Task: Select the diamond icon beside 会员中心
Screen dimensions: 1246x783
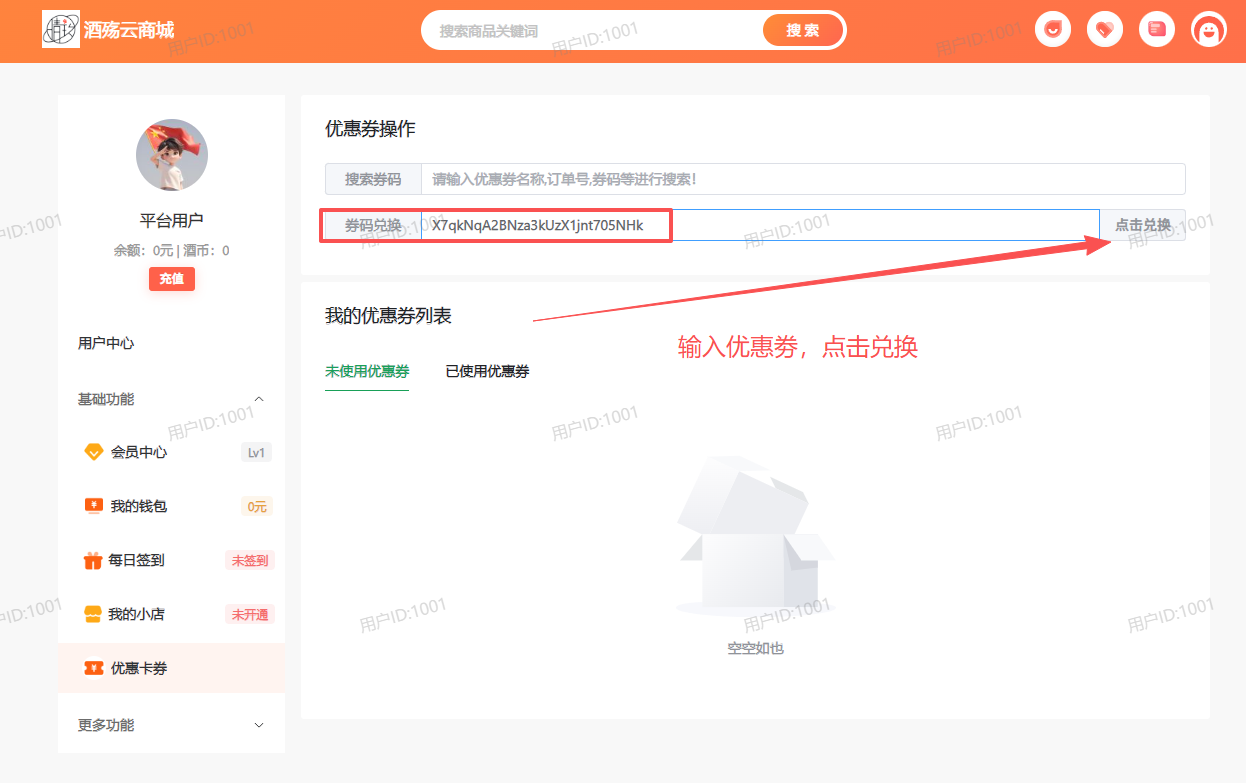Action: click(x=93, y=452)
